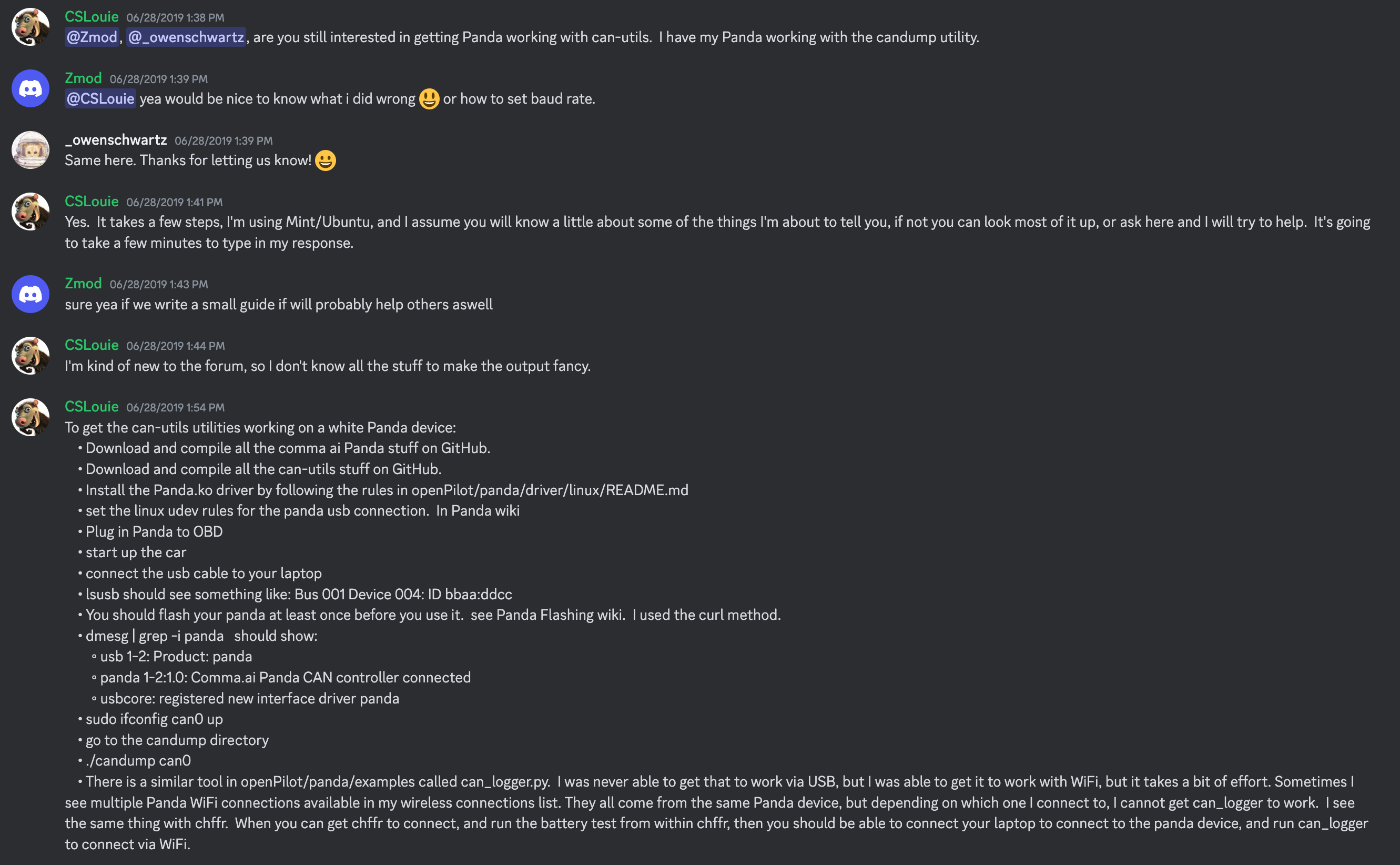Click the grinning emoji after "letting us know!"
Image resolution: width=1400 pixels, height=865 pixels.
tap(325, 161)
